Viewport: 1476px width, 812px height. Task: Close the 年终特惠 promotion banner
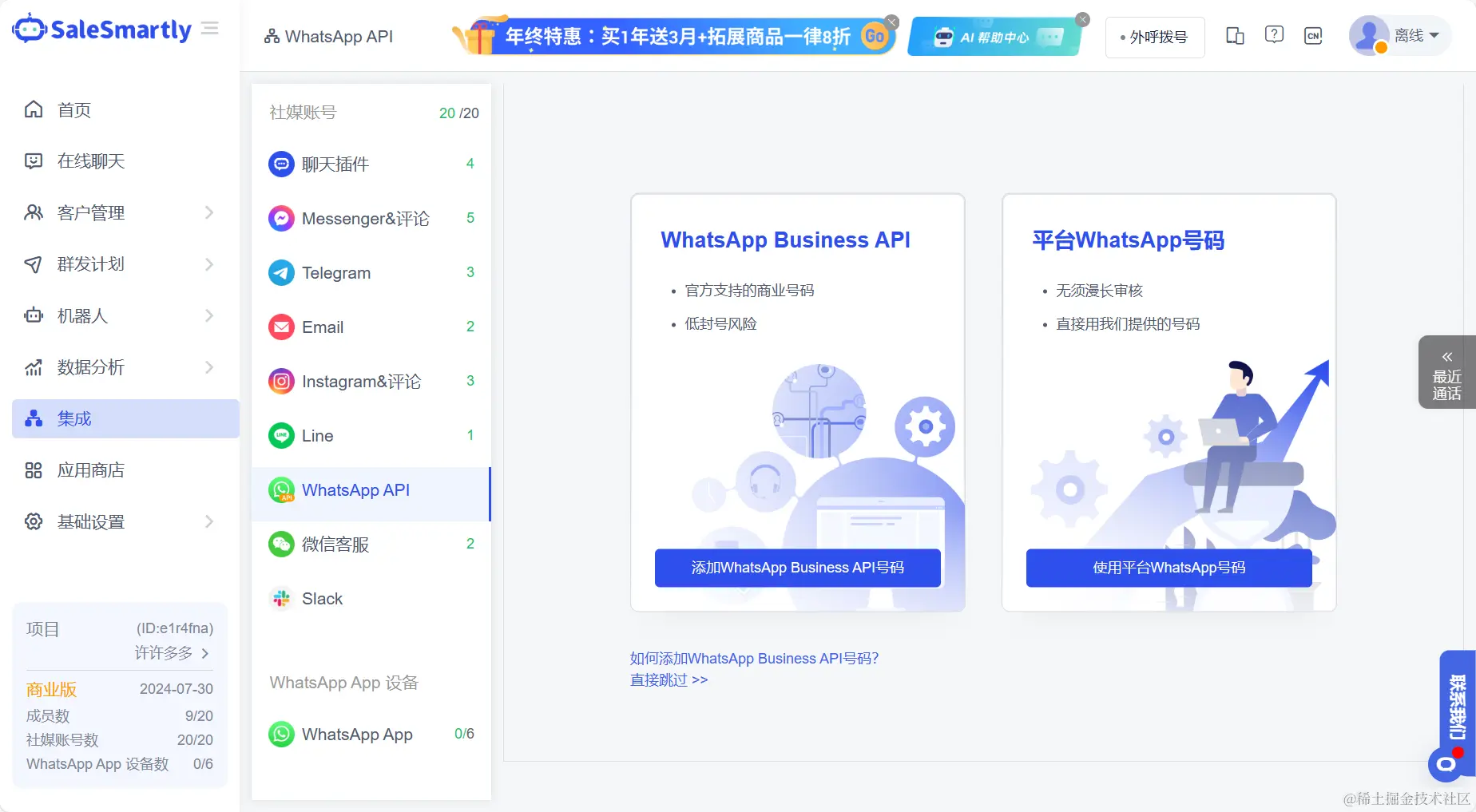click(x=892, y=22)
